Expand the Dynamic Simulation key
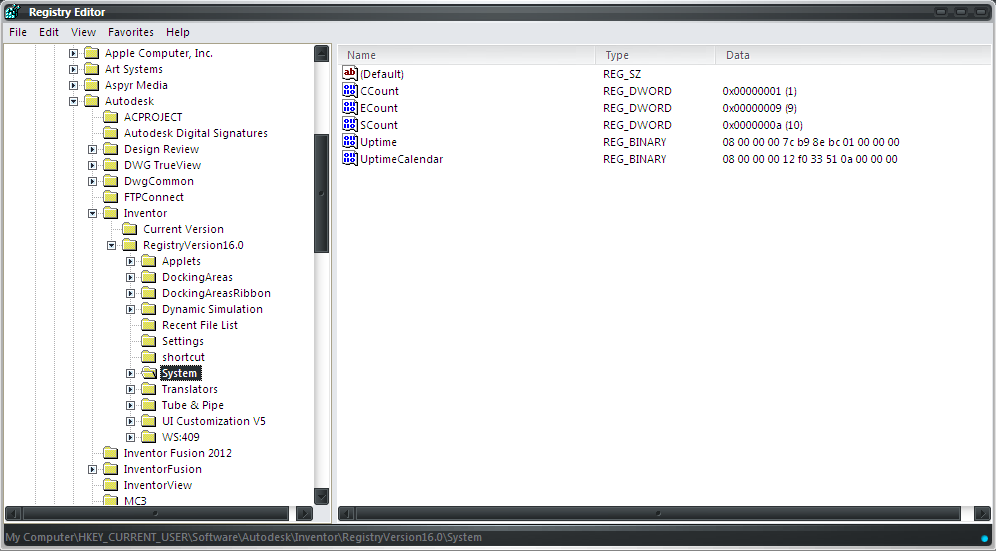Viewport: 996px width, 551px height. (x=131, y=310)
